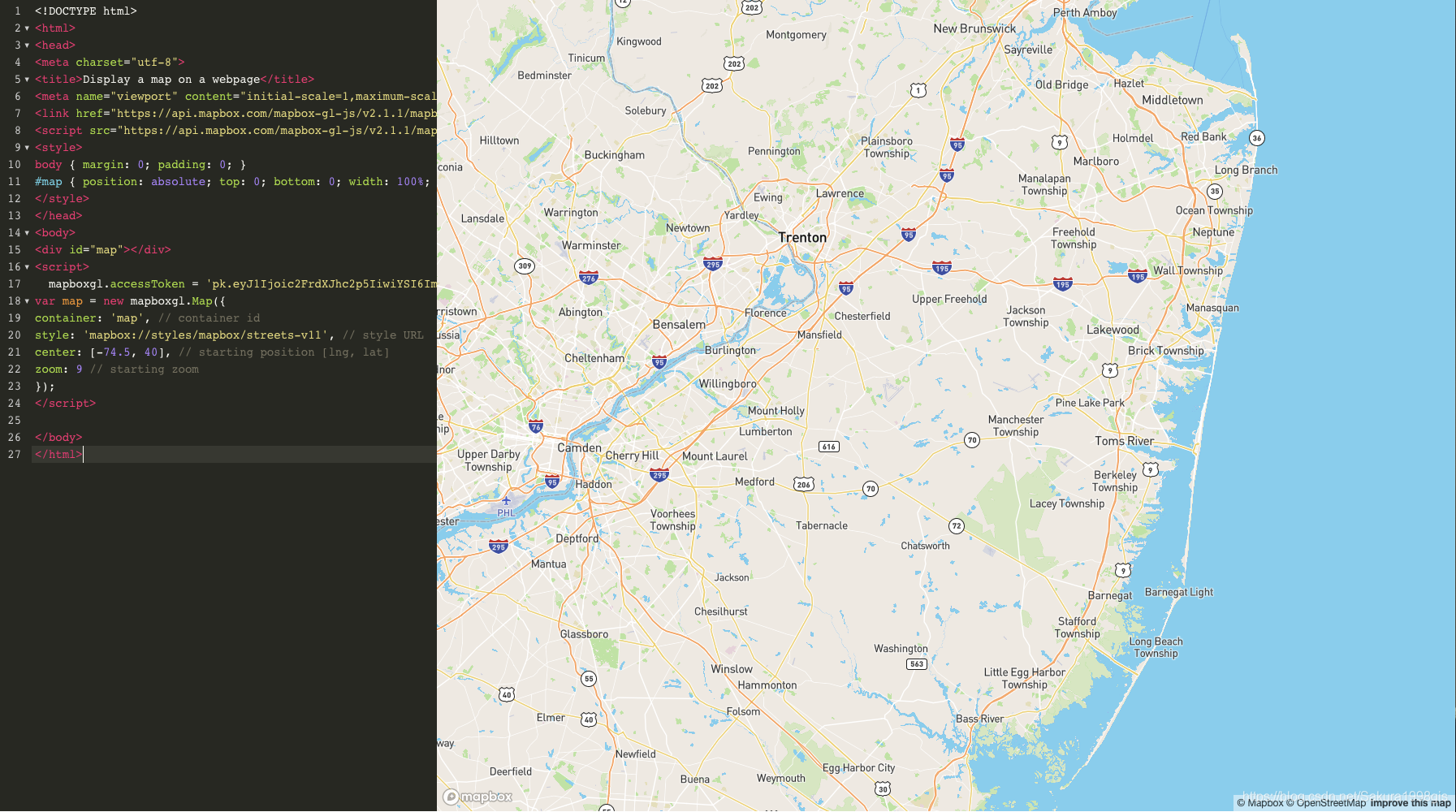The image size is (1456, 812).
Task: Click the Hammonton town label
Action: pyautogui.click(x=767, y=685)
